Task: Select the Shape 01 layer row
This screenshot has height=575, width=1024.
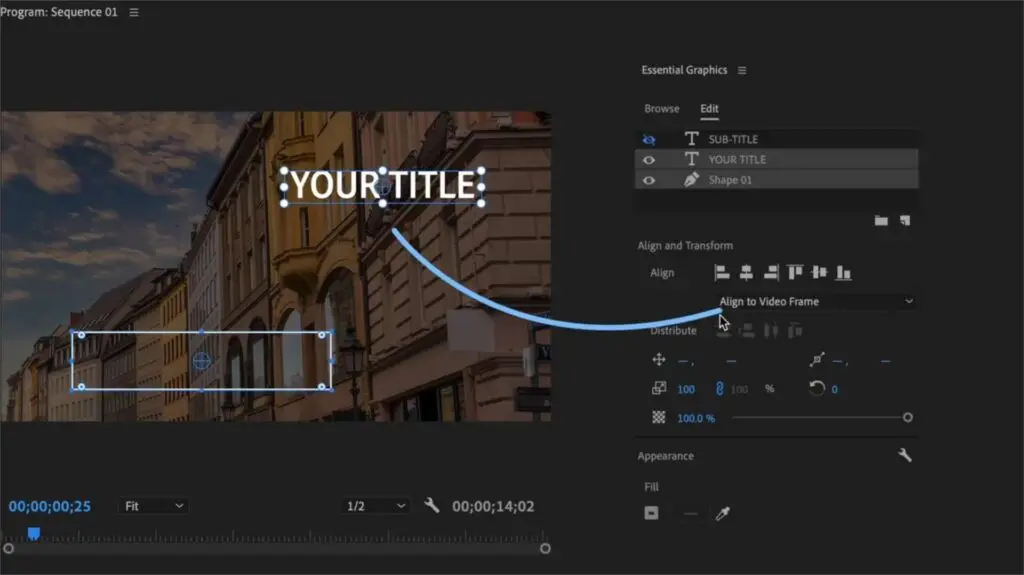Action: coord(776,180)
